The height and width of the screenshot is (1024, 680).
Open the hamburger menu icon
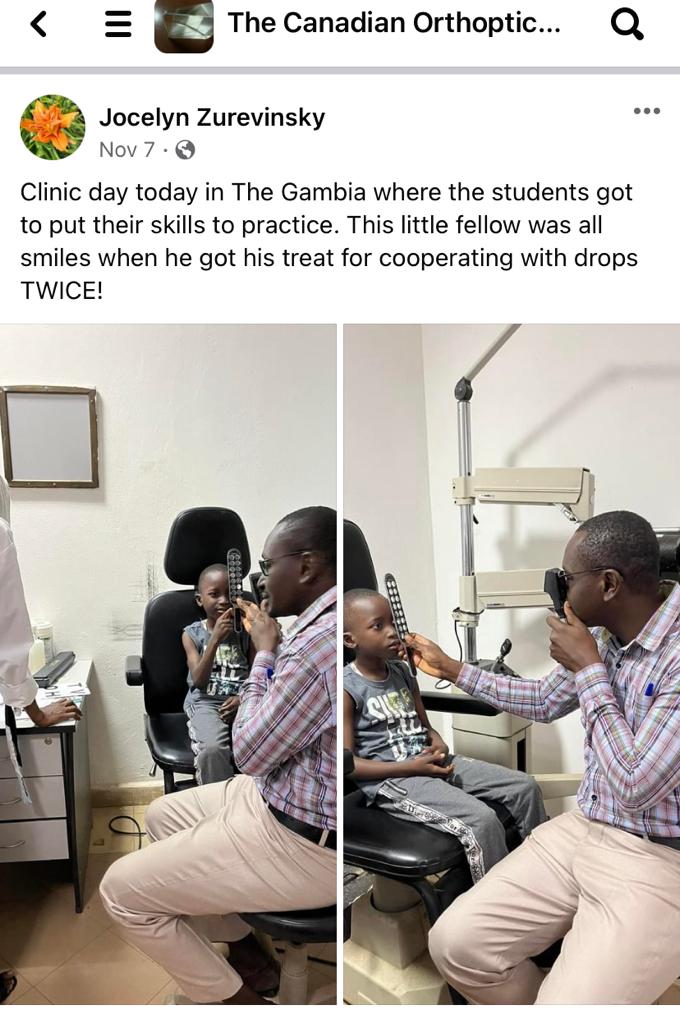[118, 24]
